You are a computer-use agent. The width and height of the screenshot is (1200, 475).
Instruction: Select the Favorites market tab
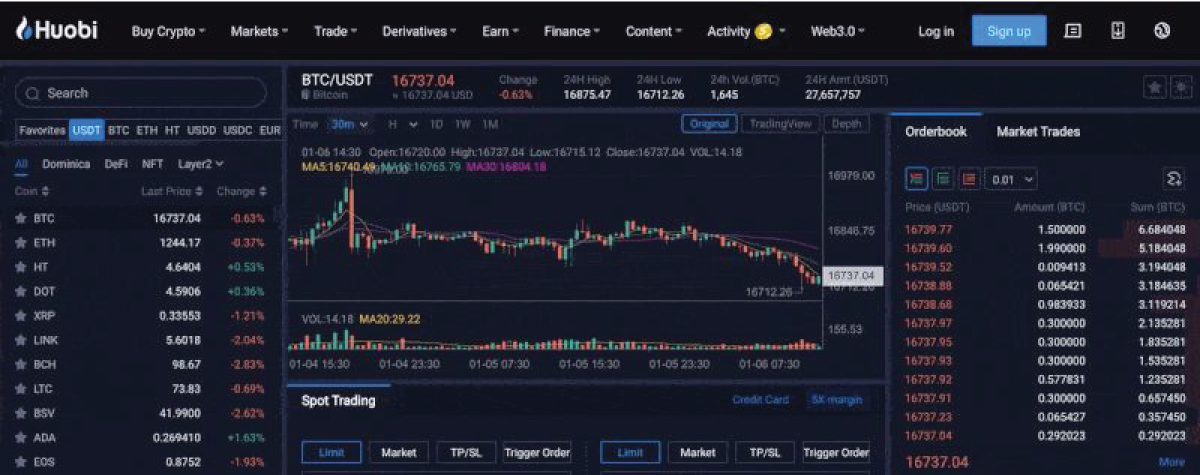(41, 130)
